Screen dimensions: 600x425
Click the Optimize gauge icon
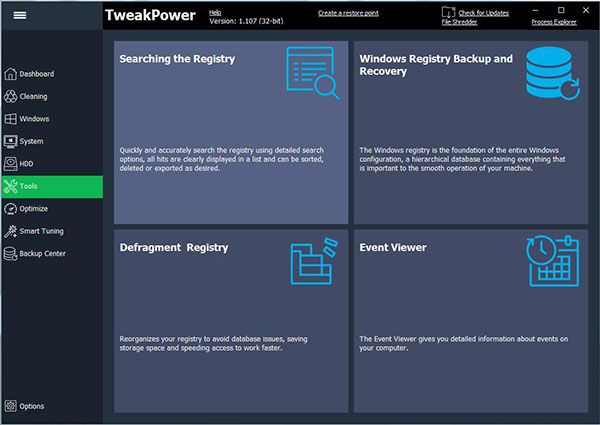[x=11, y=209]
